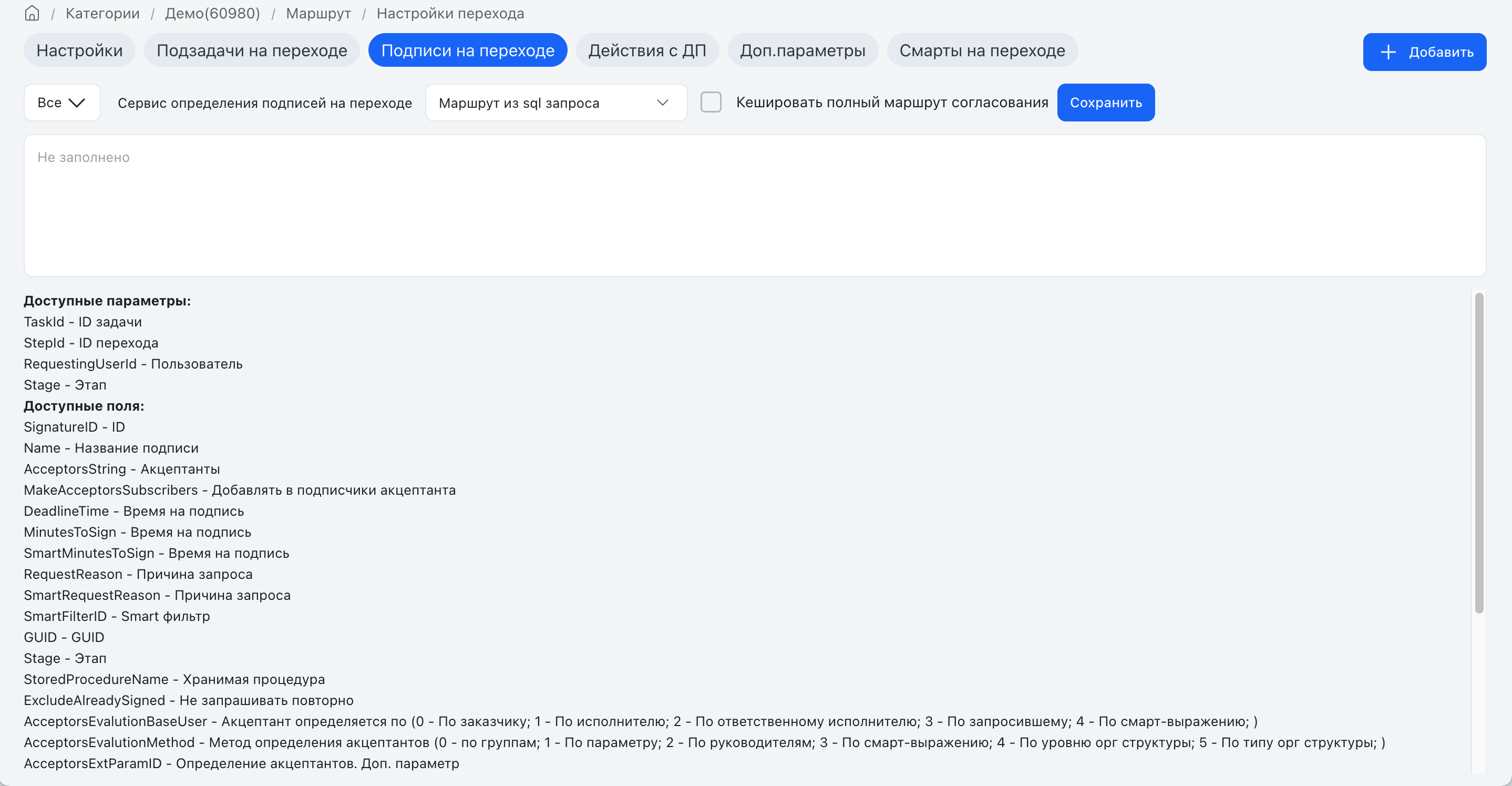This screenshot has width=1512, height=786.
Task: Open the Доп.параметры tab
Action: (803, 50)
